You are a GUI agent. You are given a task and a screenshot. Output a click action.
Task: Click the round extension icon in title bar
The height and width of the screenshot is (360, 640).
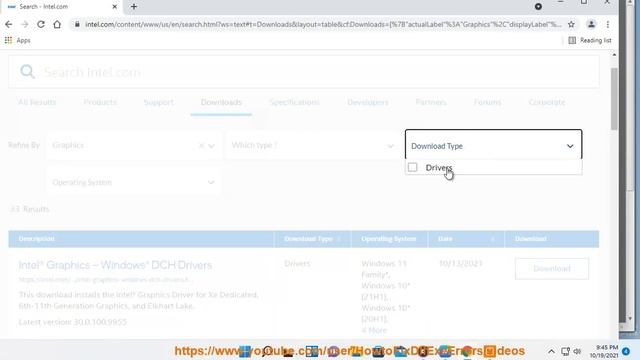[538, 7]
